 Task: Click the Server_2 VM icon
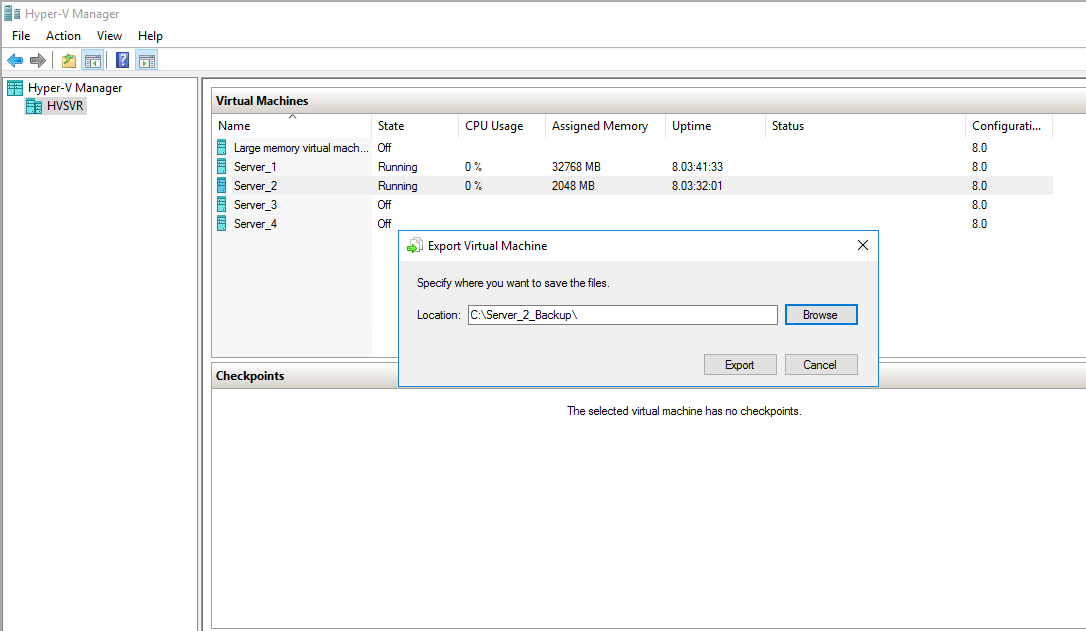[x=222, y=186]
